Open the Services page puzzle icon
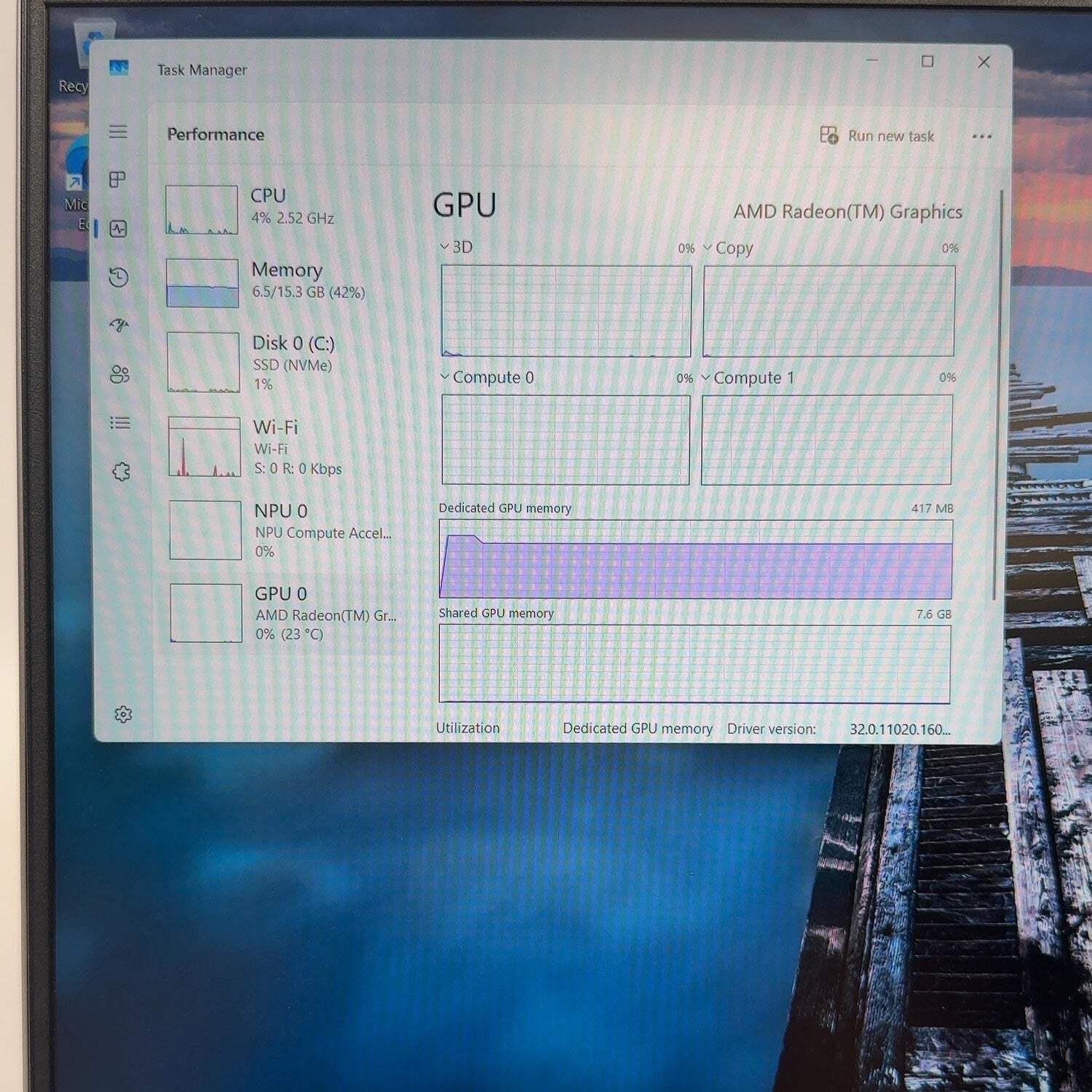Image resolution: width=1092 pixels, height=1092 pixels. click(122, 472)
